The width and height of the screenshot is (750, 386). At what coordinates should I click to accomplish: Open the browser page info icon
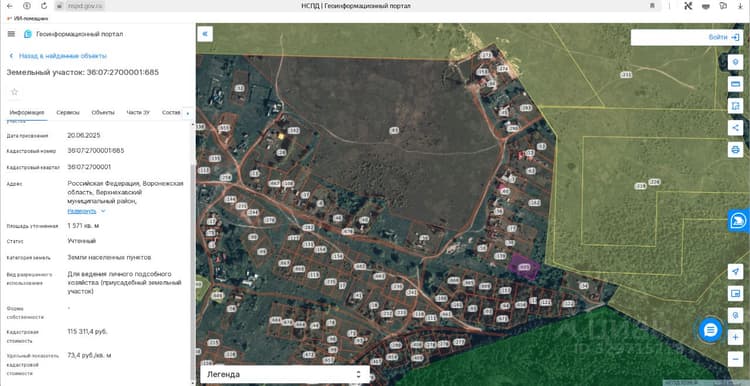coord(26,6)
